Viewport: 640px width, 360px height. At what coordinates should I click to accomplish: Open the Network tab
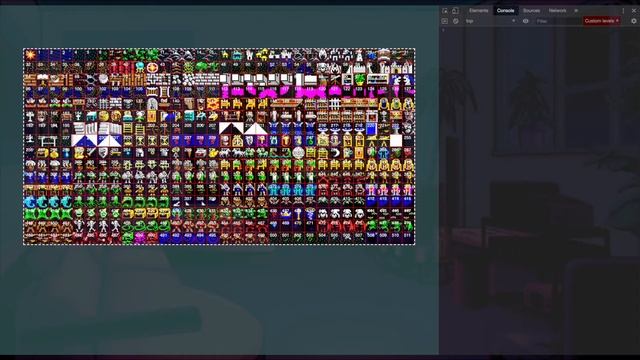point(557,11)
